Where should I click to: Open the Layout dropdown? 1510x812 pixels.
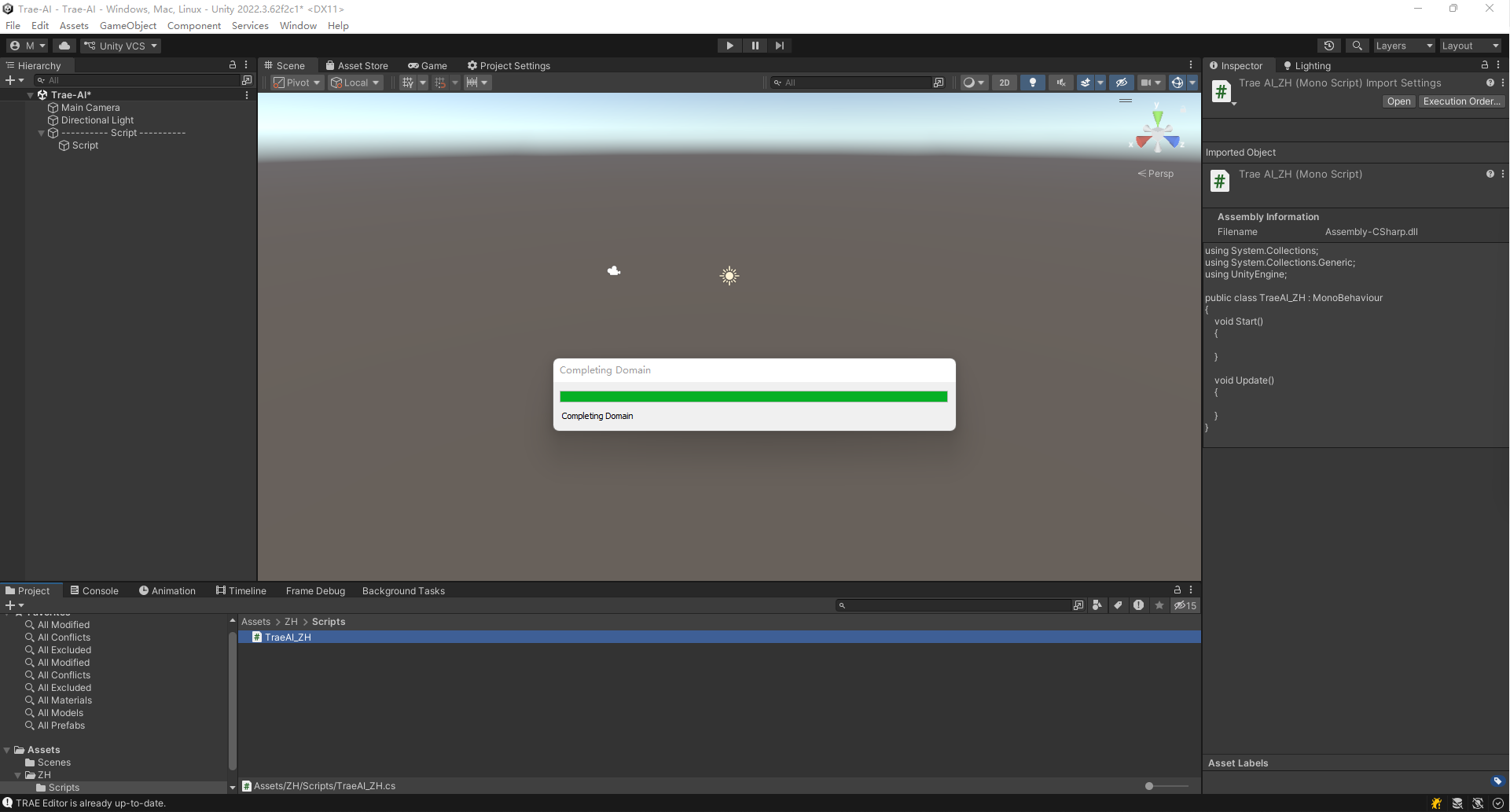pyautogui.click(x=1470, y=46)
